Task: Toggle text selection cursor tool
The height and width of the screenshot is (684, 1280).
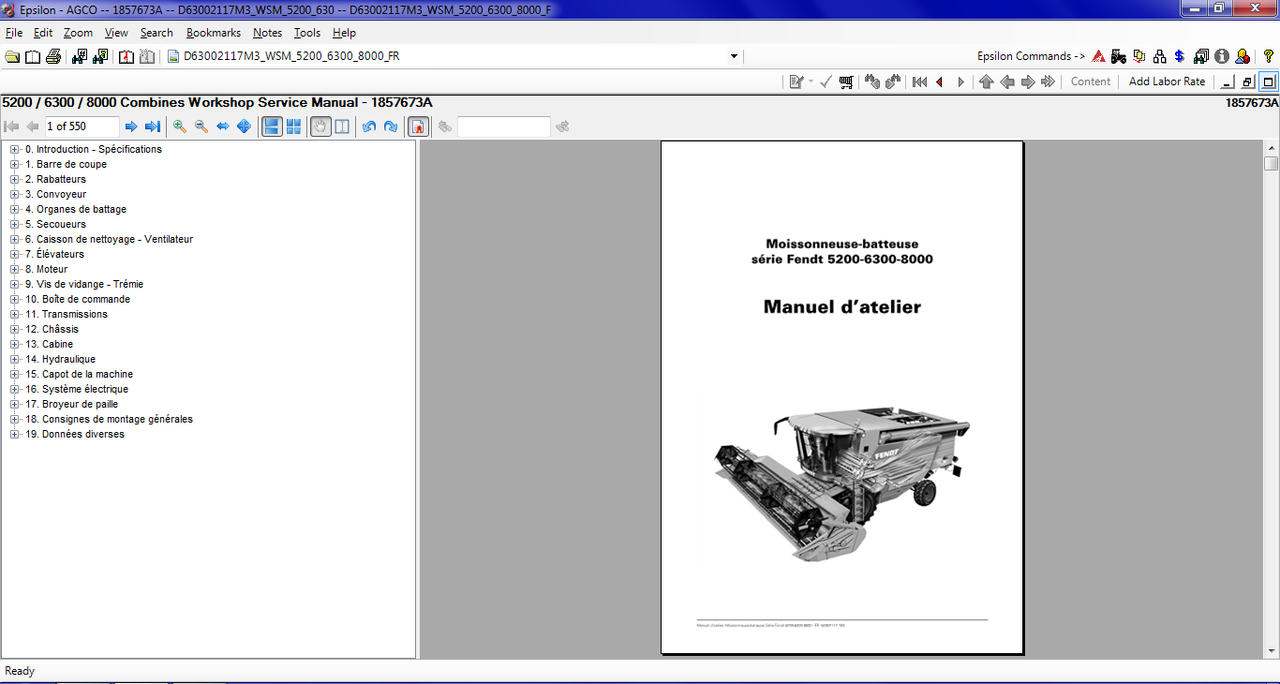Action: pos(342,126)
